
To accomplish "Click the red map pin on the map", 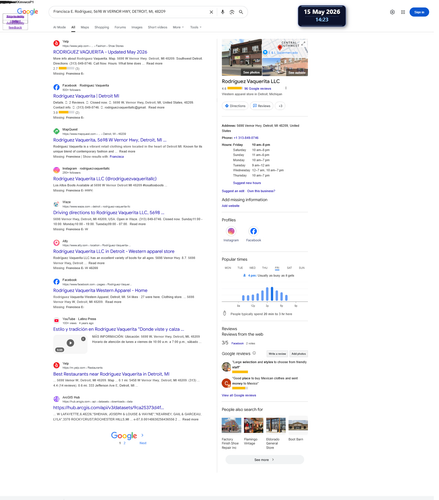I will (x=280, y=48).
